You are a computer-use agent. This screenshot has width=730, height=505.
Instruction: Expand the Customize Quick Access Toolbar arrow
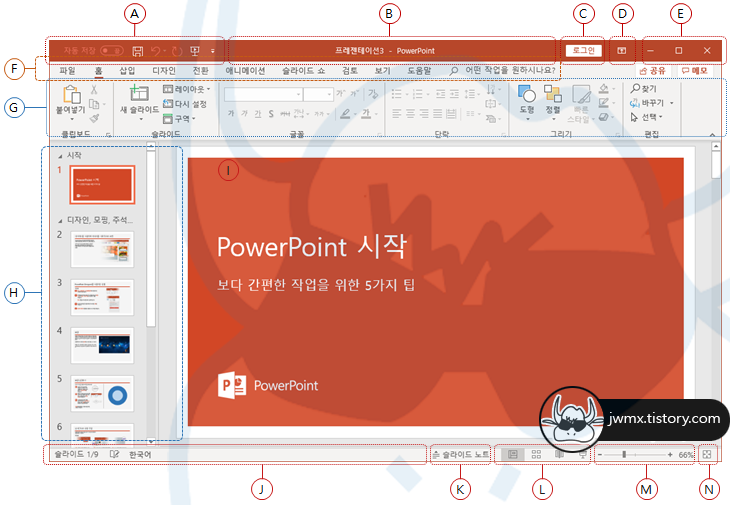pos(213,51)
